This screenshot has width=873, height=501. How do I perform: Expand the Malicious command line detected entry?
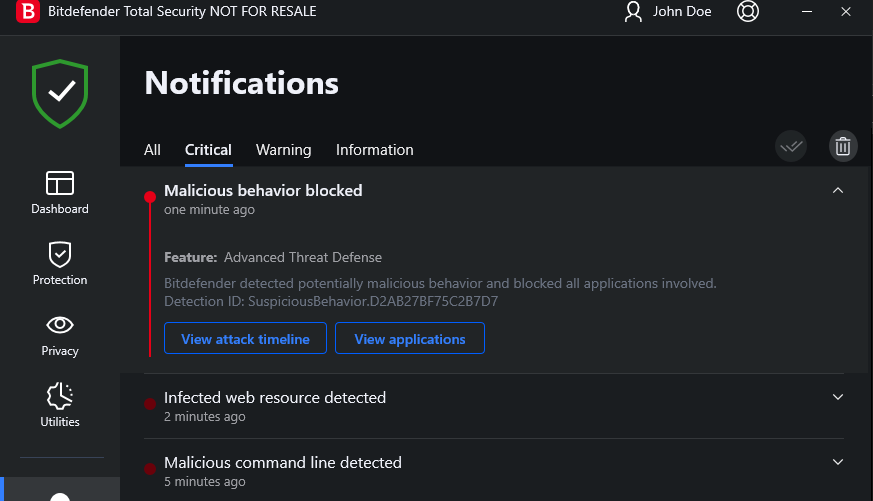[838, 462]
